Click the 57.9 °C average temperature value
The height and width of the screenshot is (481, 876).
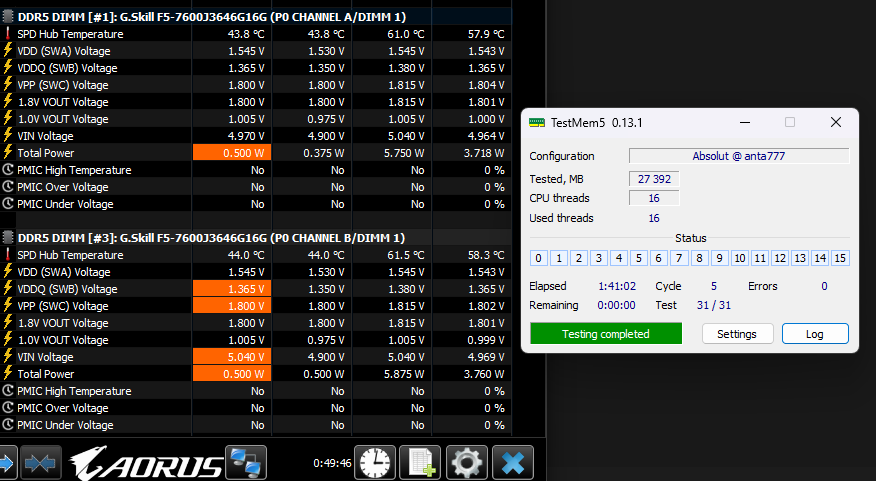click(486, 34)
